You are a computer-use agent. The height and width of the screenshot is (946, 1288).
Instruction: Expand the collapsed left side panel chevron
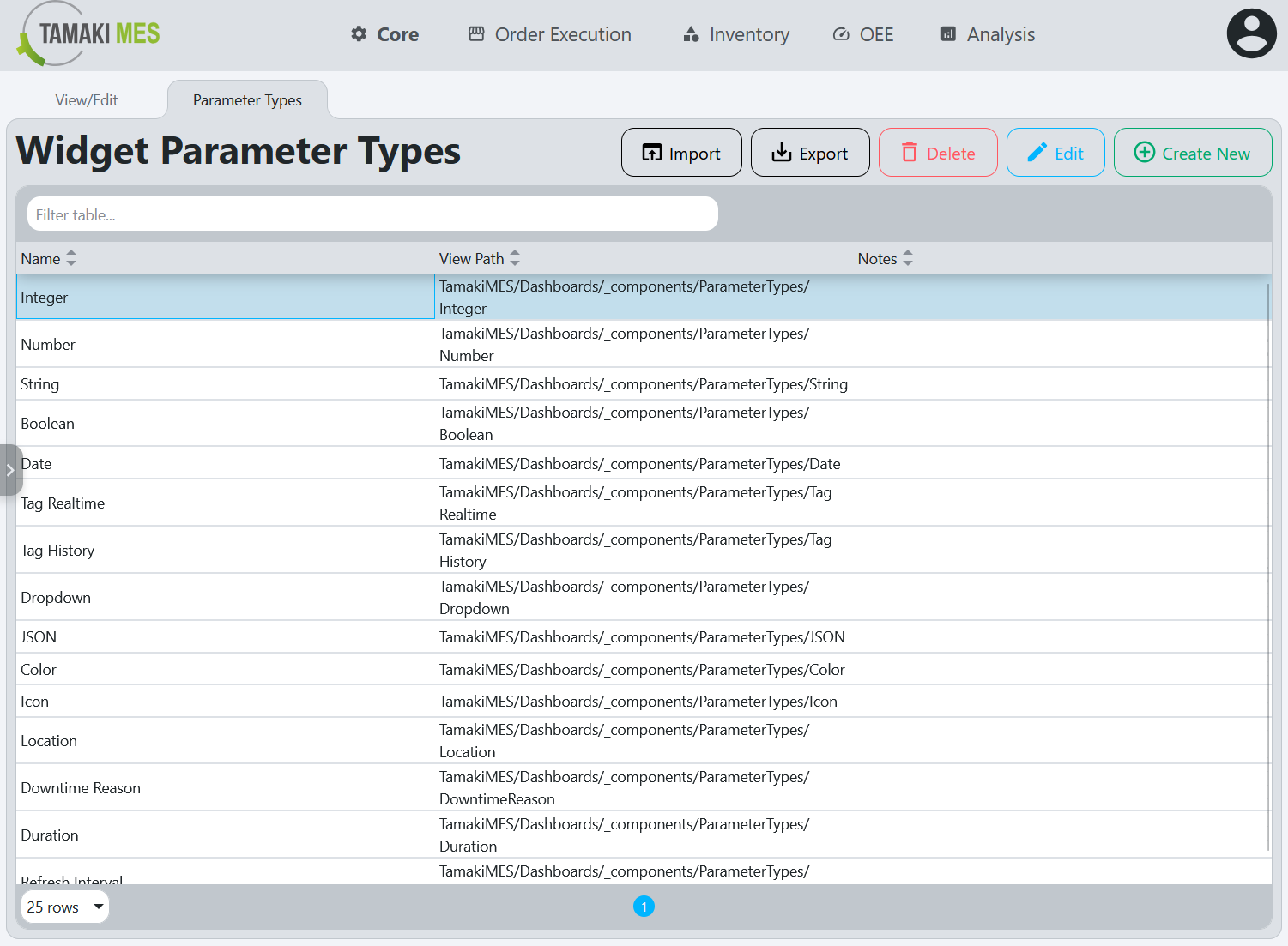10,470
